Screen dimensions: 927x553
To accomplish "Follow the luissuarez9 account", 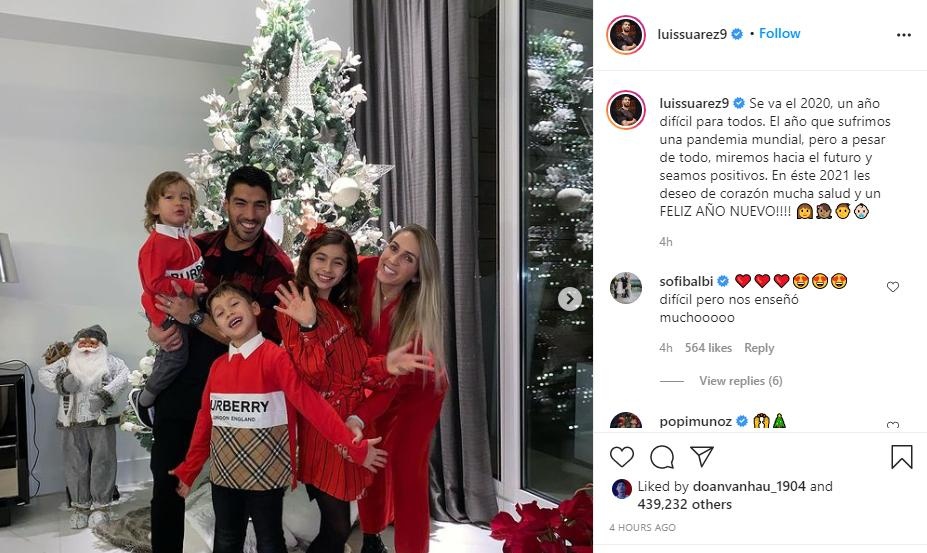I will [x=779, y=34].
